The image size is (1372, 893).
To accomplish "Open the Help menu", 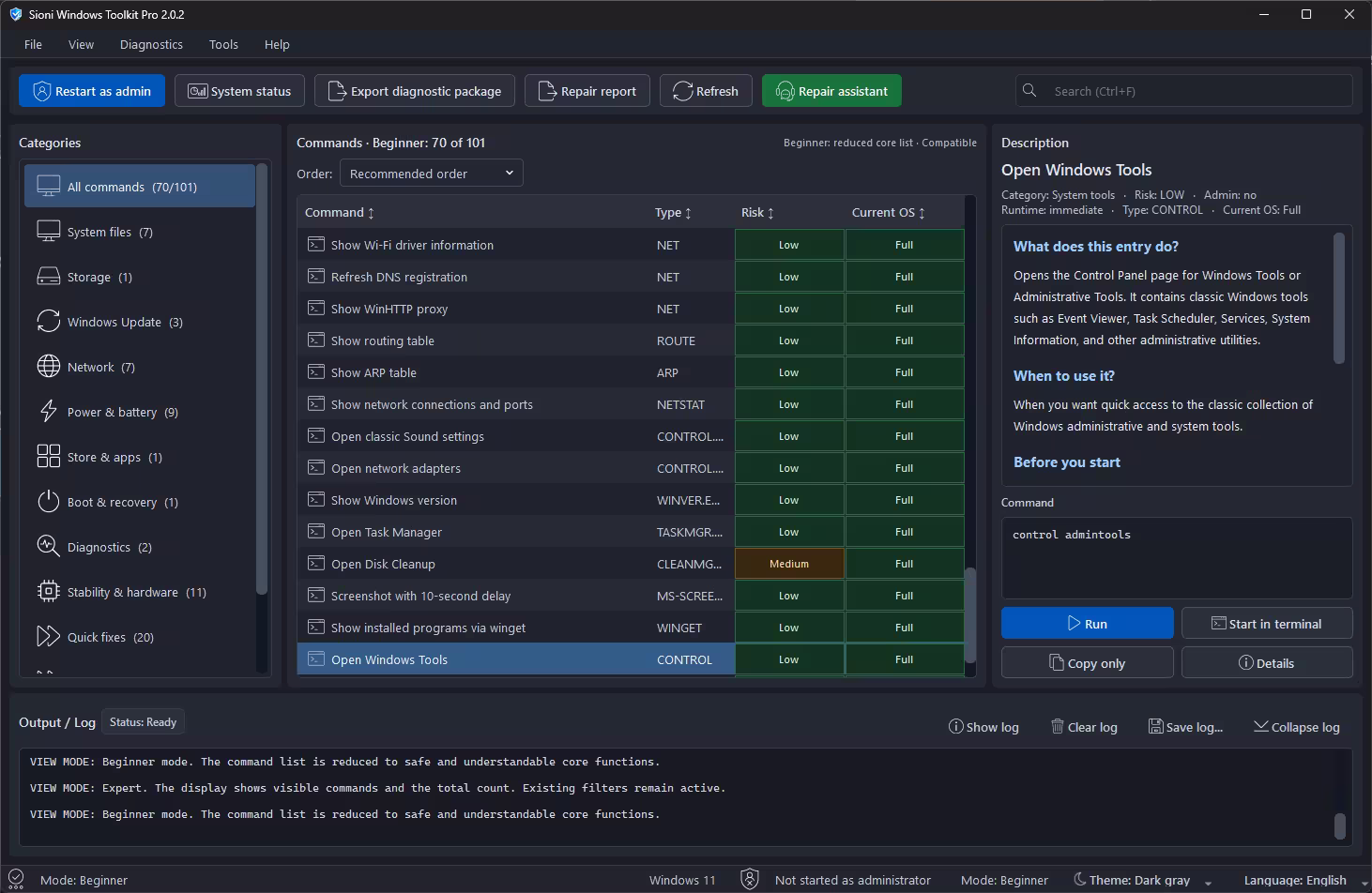I will pos(277,44).
